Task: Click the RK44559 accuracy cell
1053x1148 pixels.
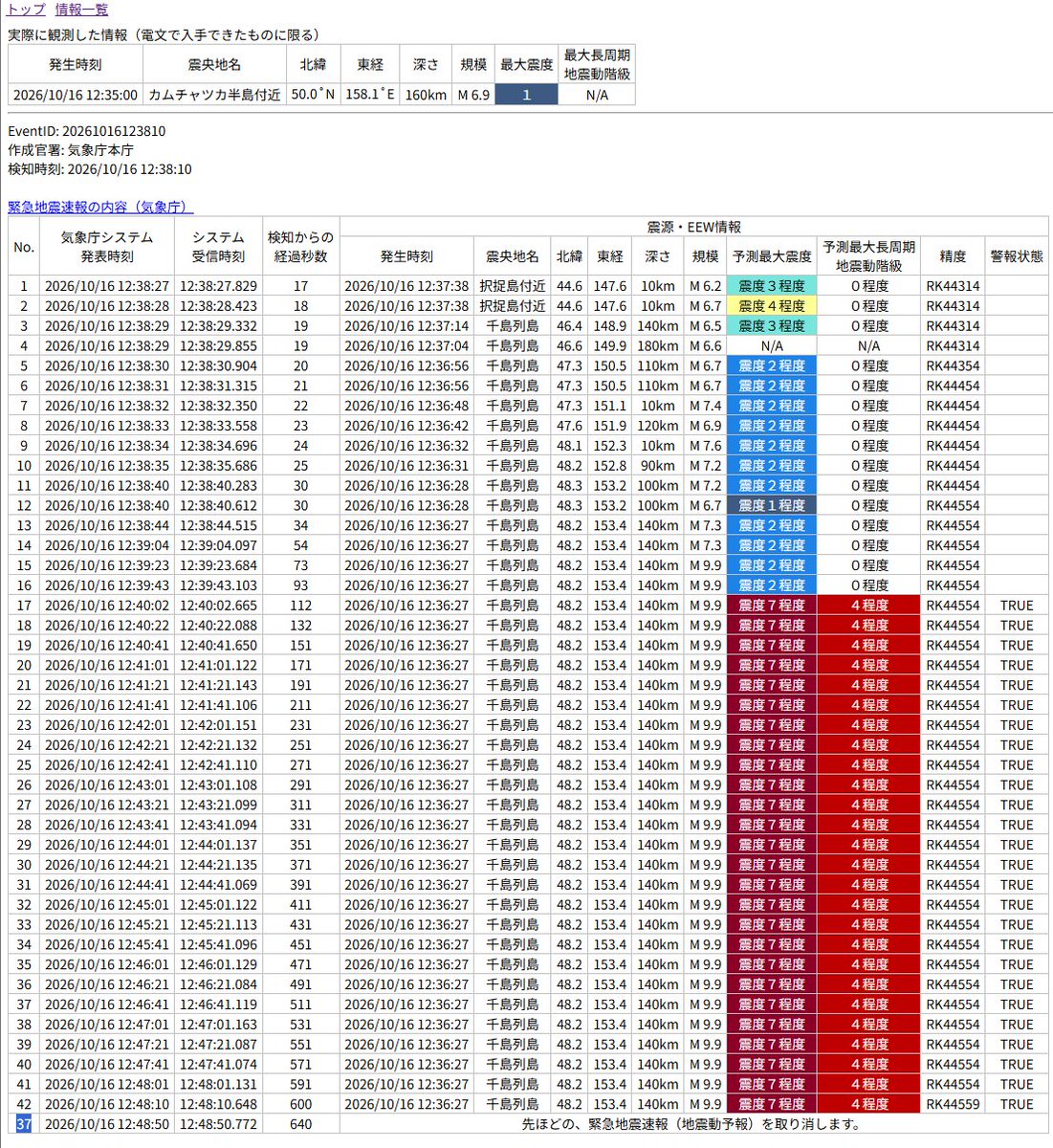Action: (953, 1104)
